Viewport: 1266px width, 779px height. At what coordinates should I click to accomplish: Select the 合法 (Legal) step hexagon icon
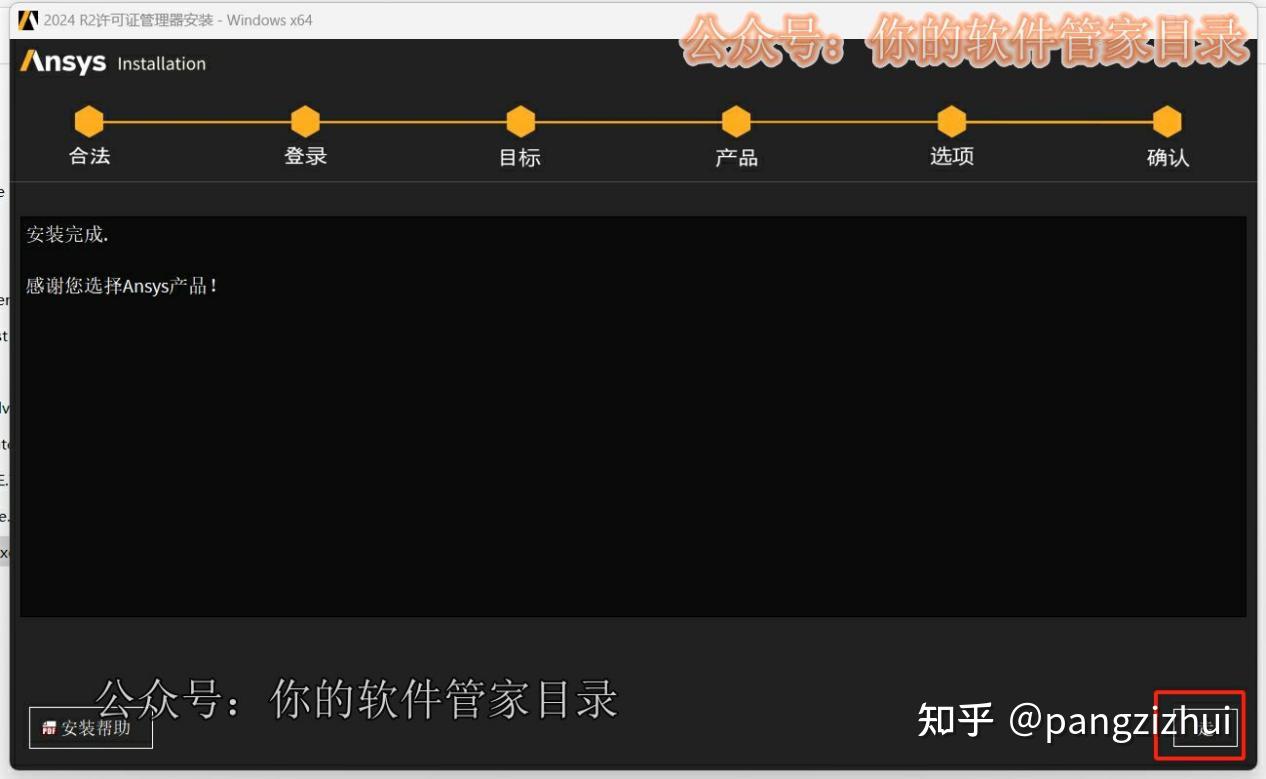click(89, 120)
